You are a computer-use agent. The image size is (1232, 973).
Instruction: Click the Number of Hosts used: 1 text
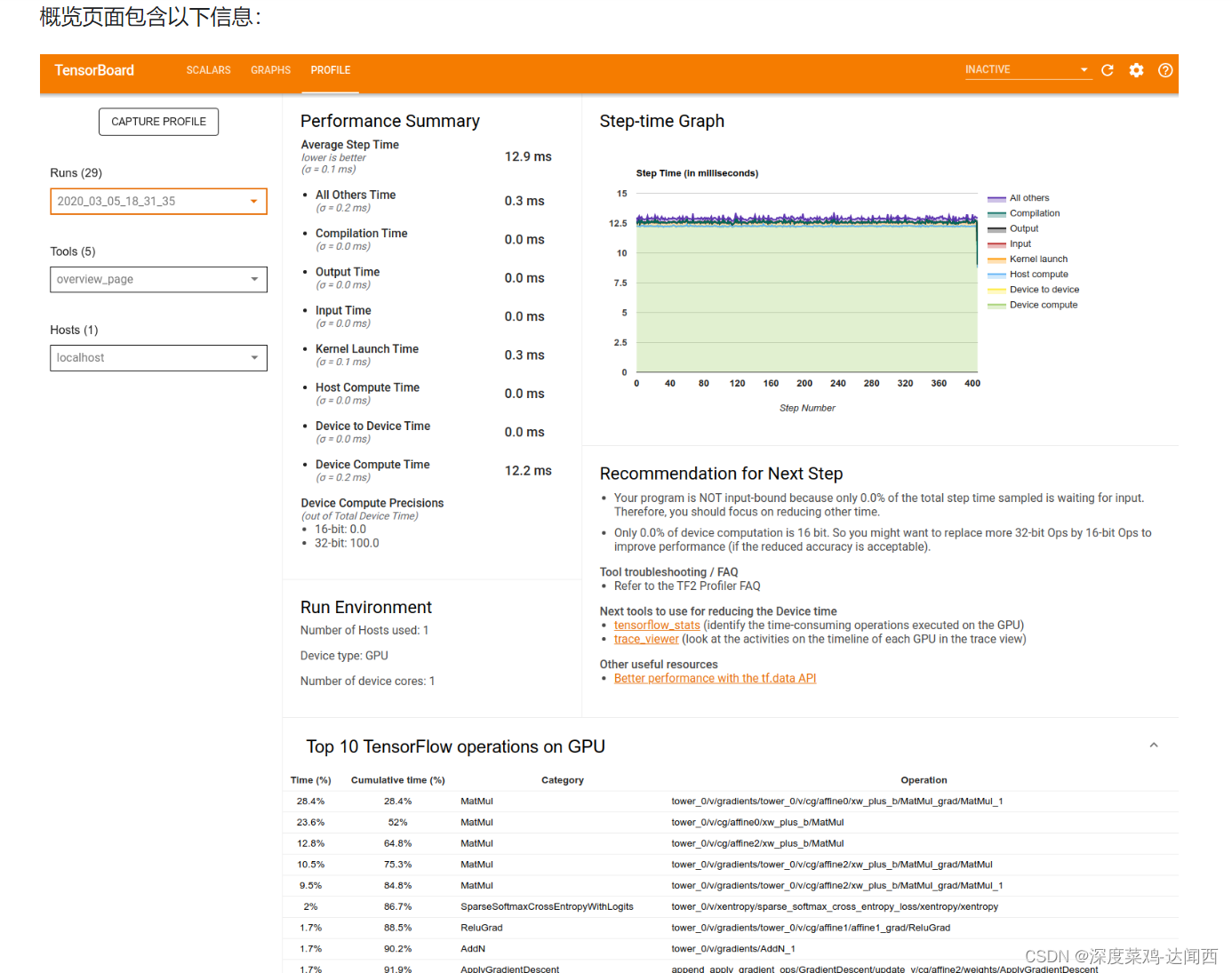pyautogui.click(x=364, y=631)
